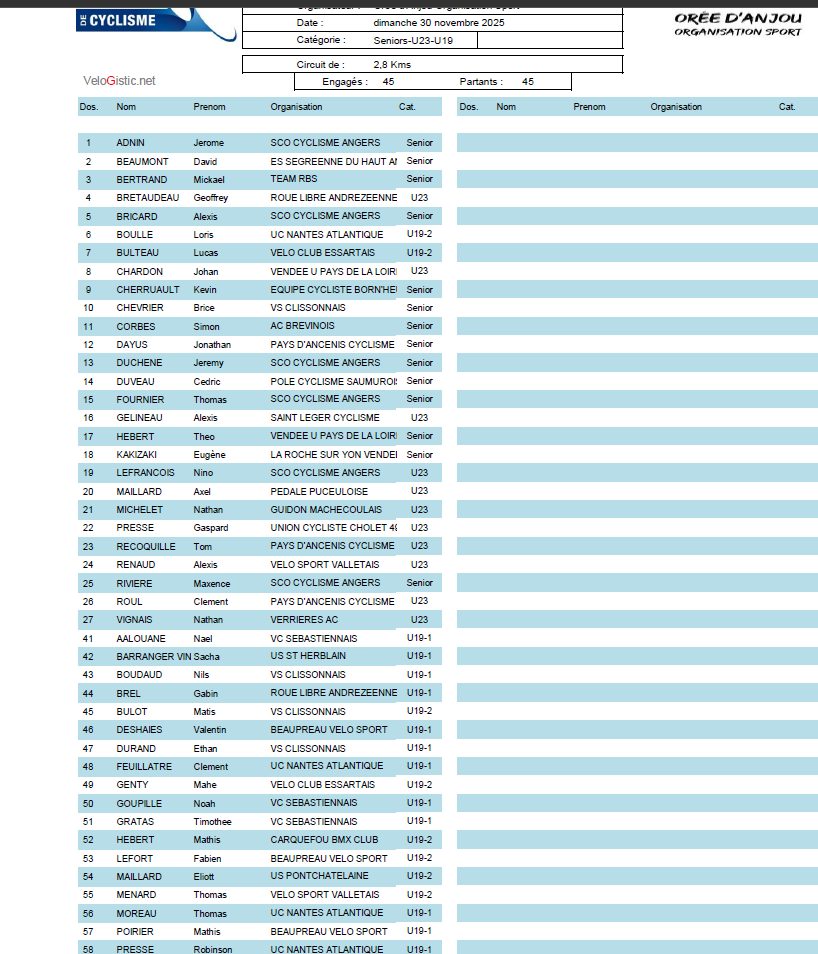The width and height of the screenshot is (818, 954).
Task: Click the Nom header in left table
Action: [x=126, y=107]
